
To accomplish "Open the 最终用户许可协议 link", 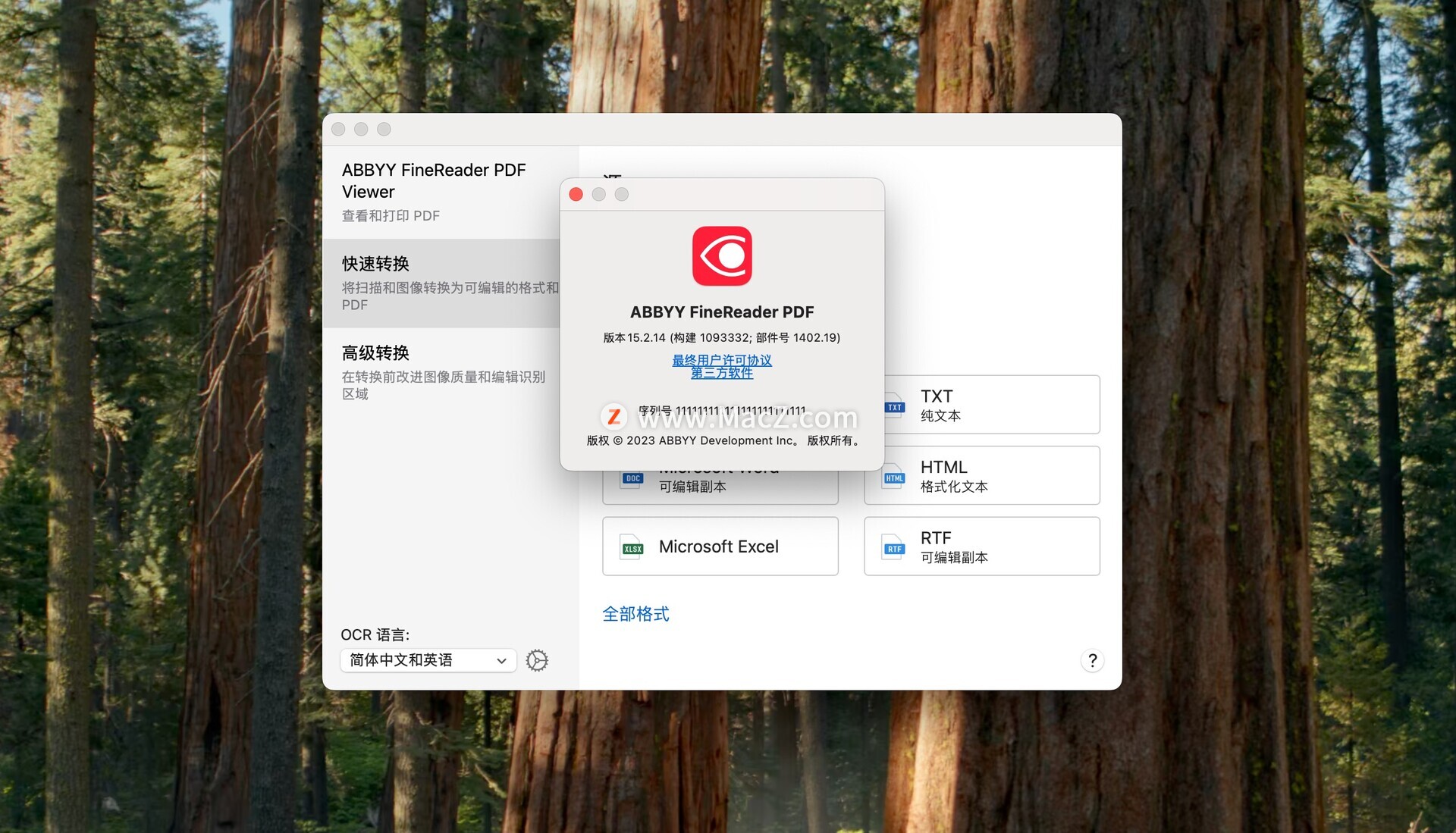I will click(722, 360).
